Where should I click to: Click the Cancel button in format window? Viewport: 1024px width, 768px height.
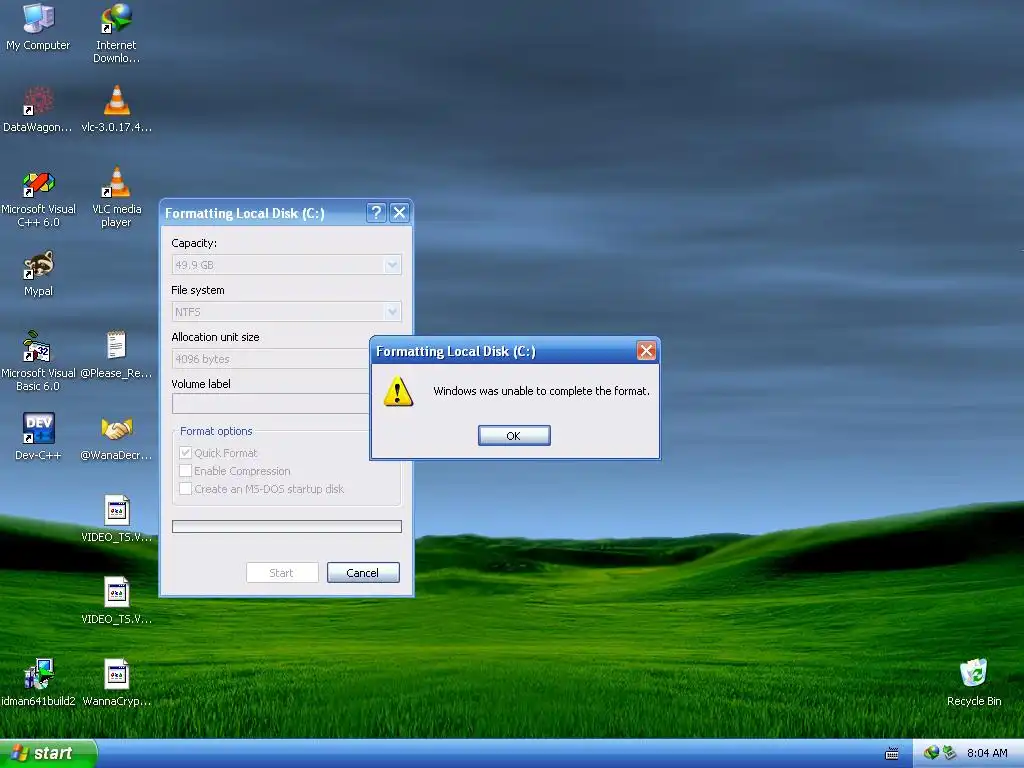[x=363, y=573]
